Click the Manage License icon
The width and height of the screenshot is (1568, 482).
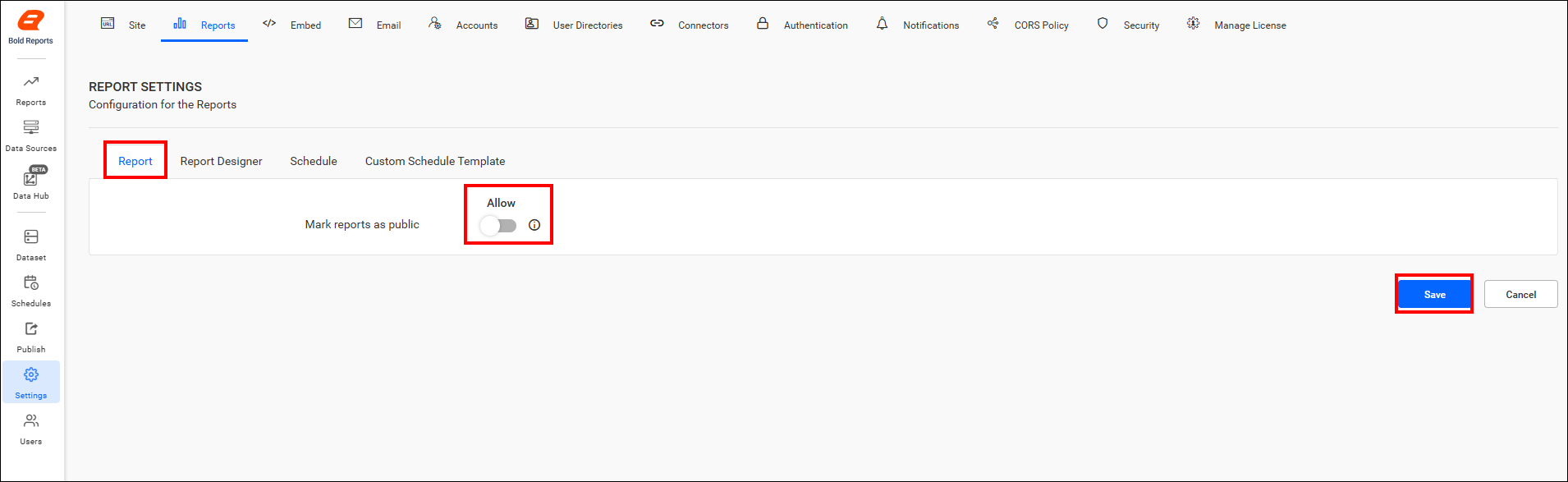[1193, 23]
